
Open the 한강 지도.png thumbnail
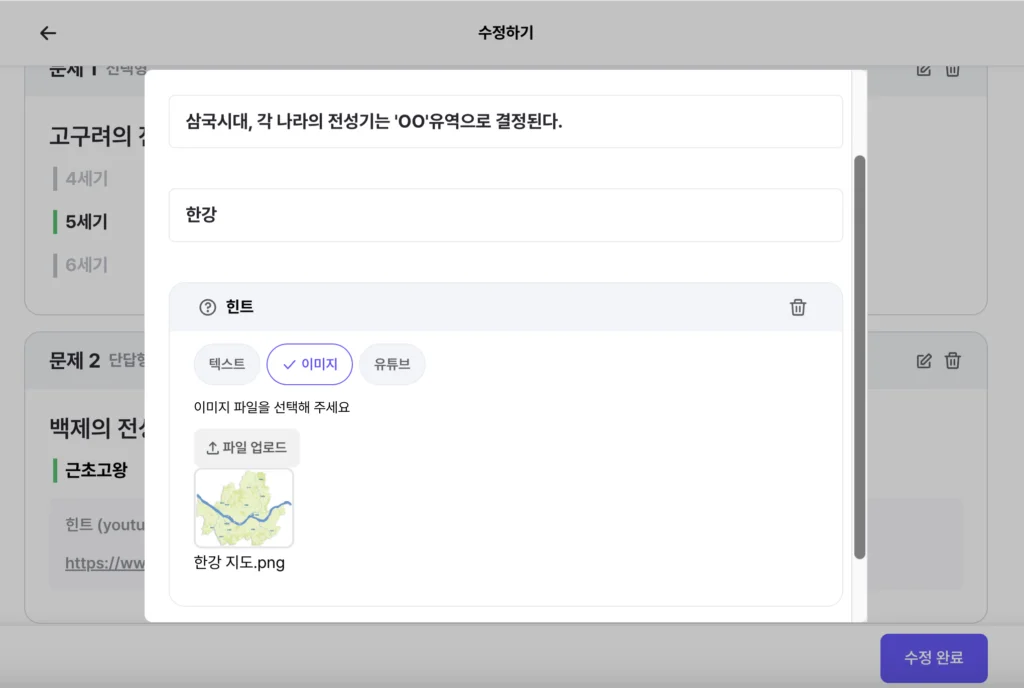243,508
